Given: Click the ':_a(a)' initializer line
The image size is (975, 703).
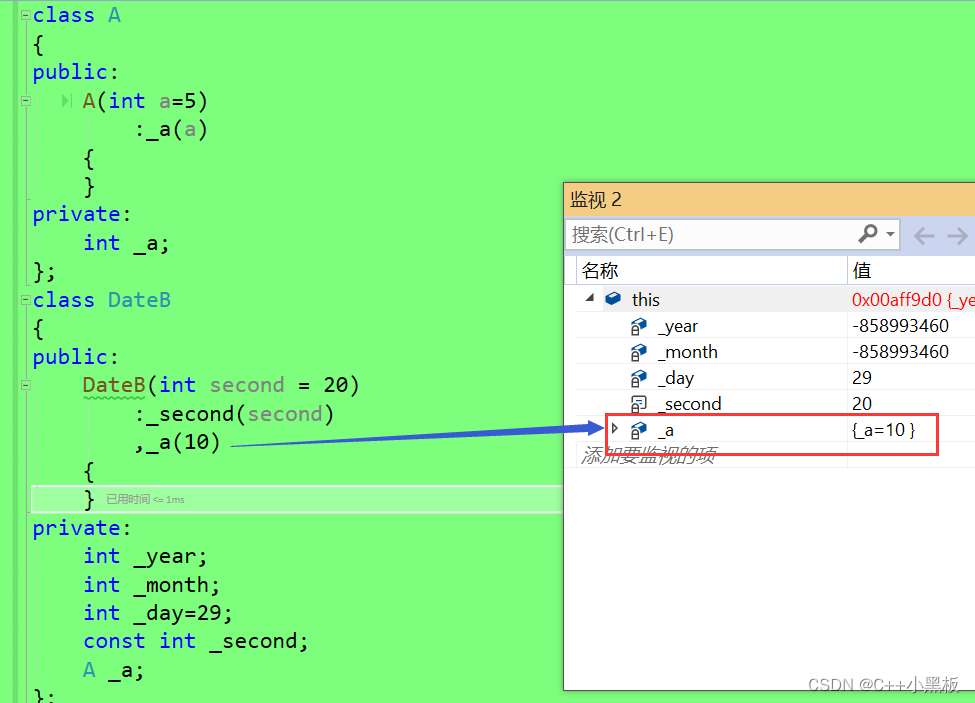Looking at the screenshot, I should 171,129.
